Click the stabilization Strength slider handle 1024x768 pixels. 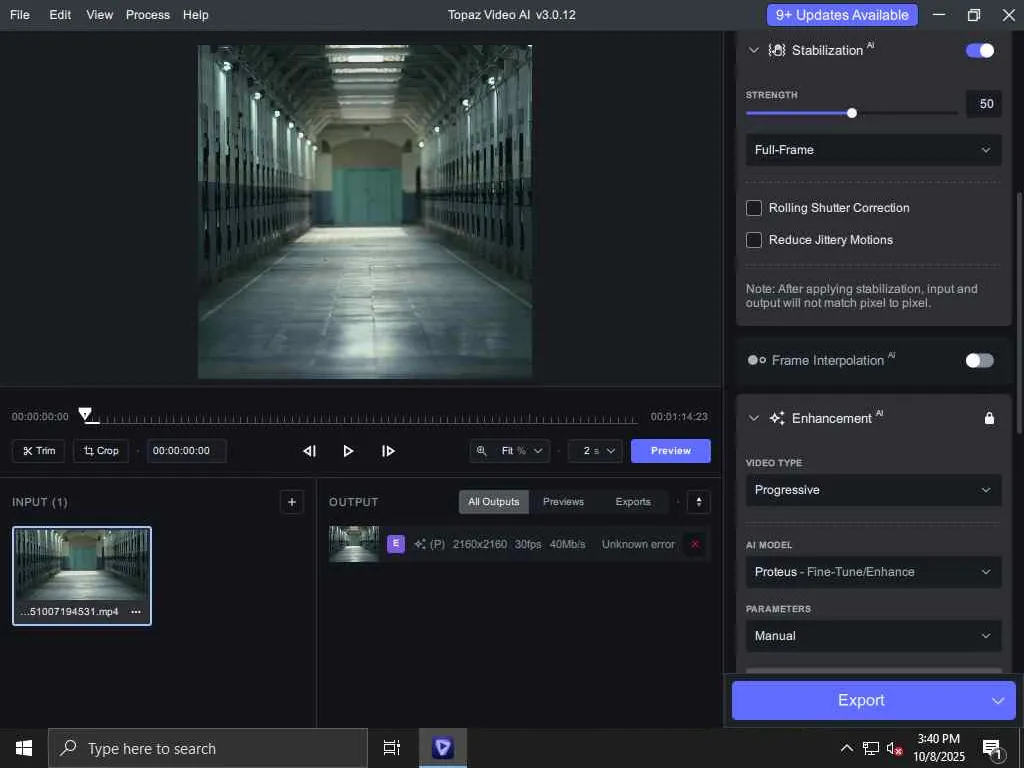[x=852, y=113]
